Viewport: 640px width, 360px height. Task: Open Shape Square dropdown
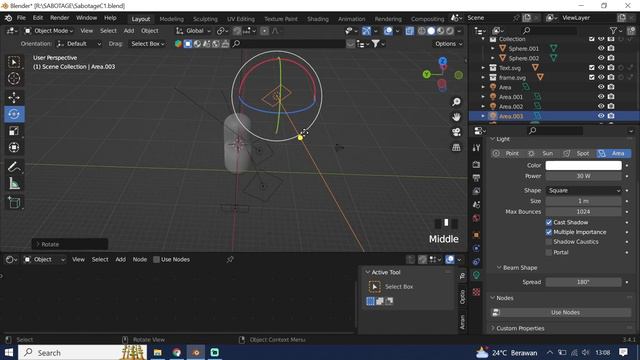[x=583, y=191]
